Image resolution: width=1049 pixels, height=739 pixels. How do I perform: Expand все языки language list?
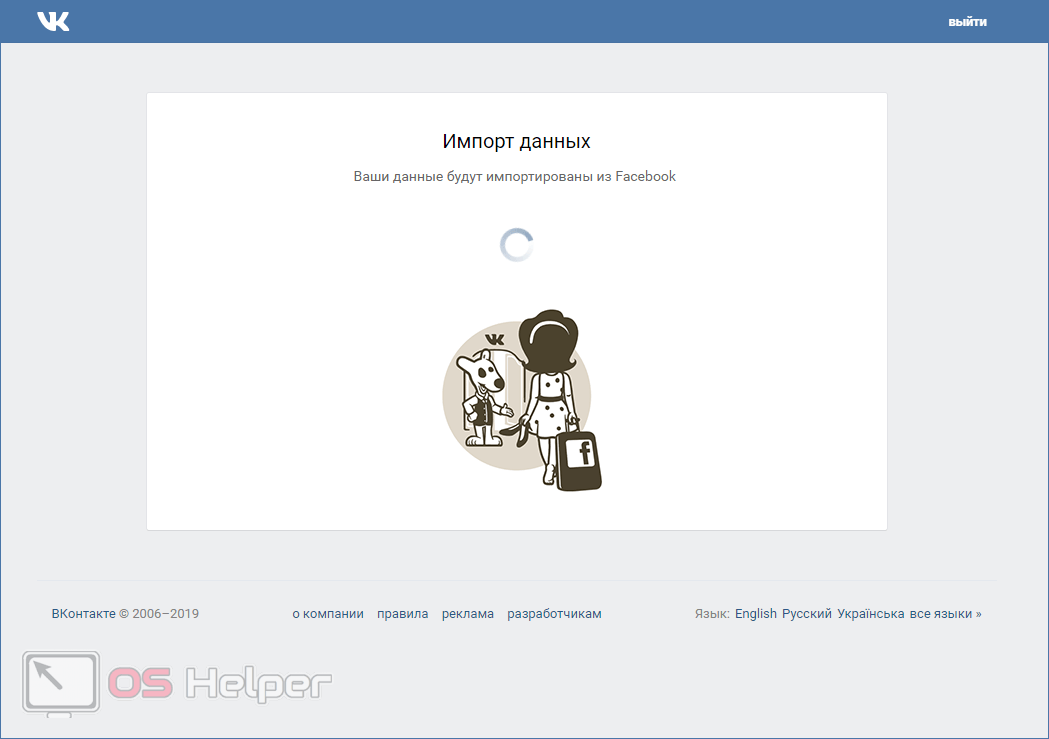tap(945, 614)
